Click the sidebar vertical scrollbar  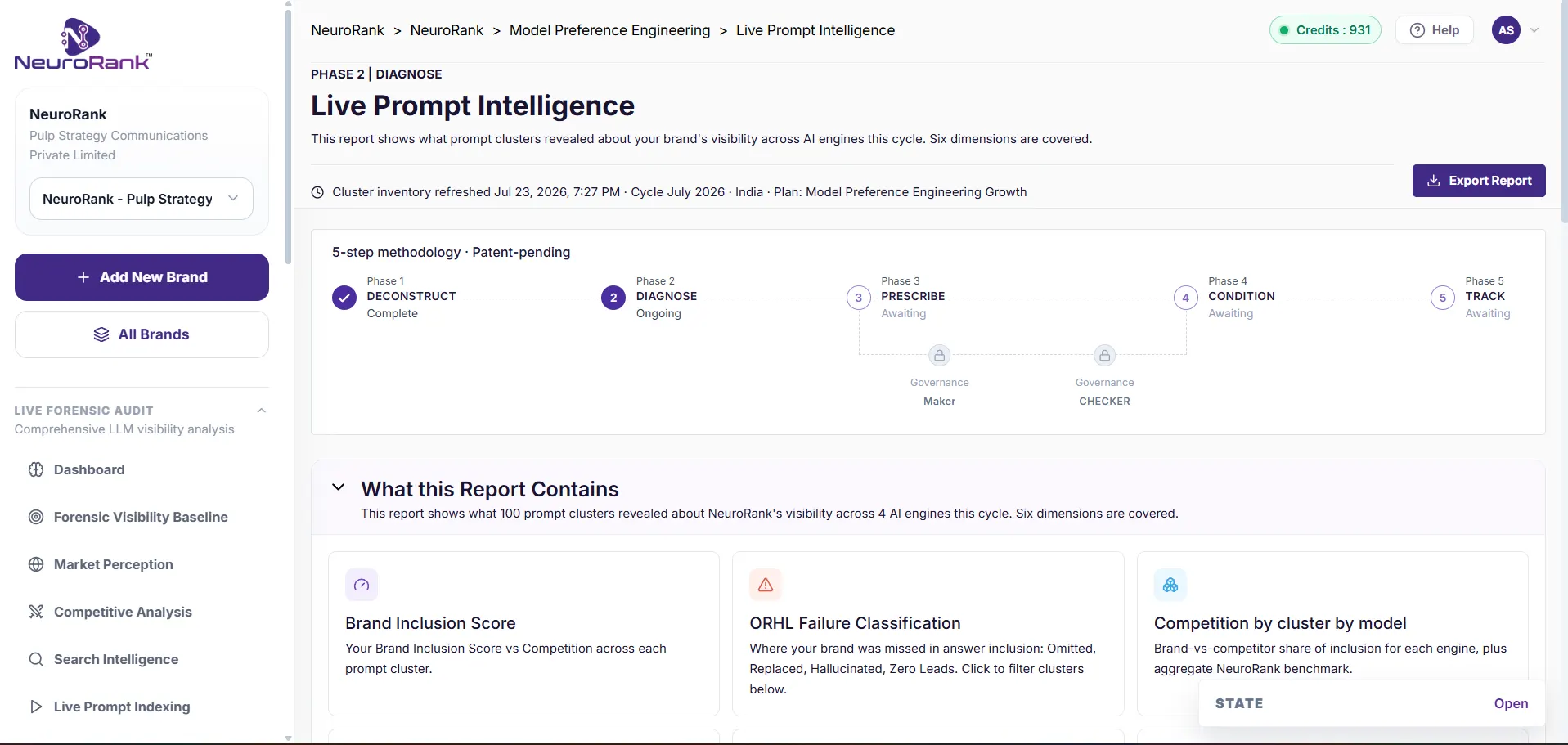tap(288, 135)
